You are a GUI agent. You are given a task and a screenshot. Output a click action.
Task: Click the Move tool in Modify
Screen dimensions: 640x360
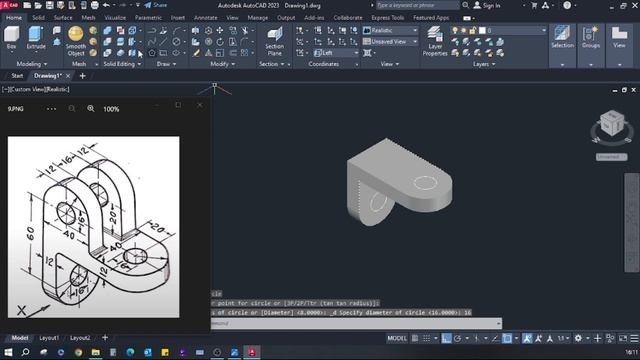220,30
